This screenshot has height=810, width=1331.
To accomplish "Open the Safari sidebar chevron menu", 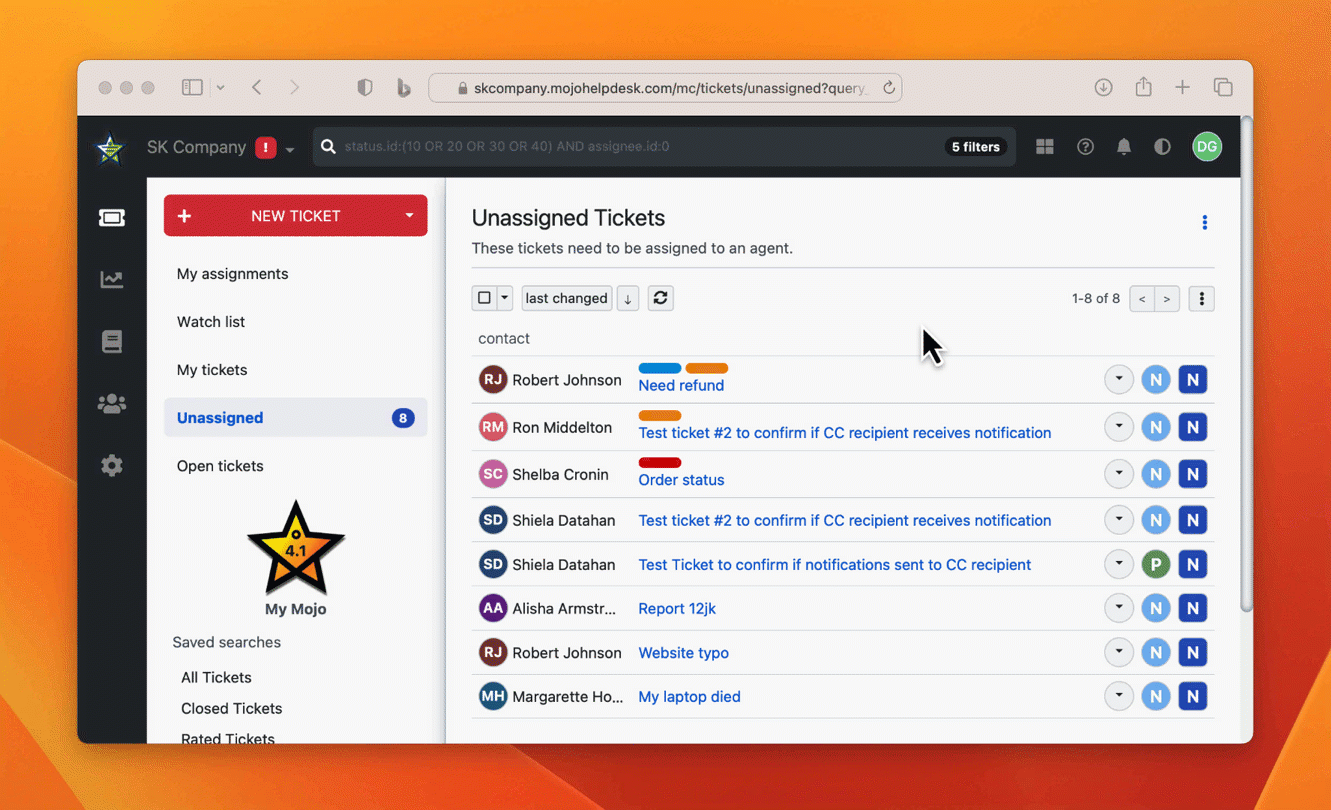I will tap(220, 88).
